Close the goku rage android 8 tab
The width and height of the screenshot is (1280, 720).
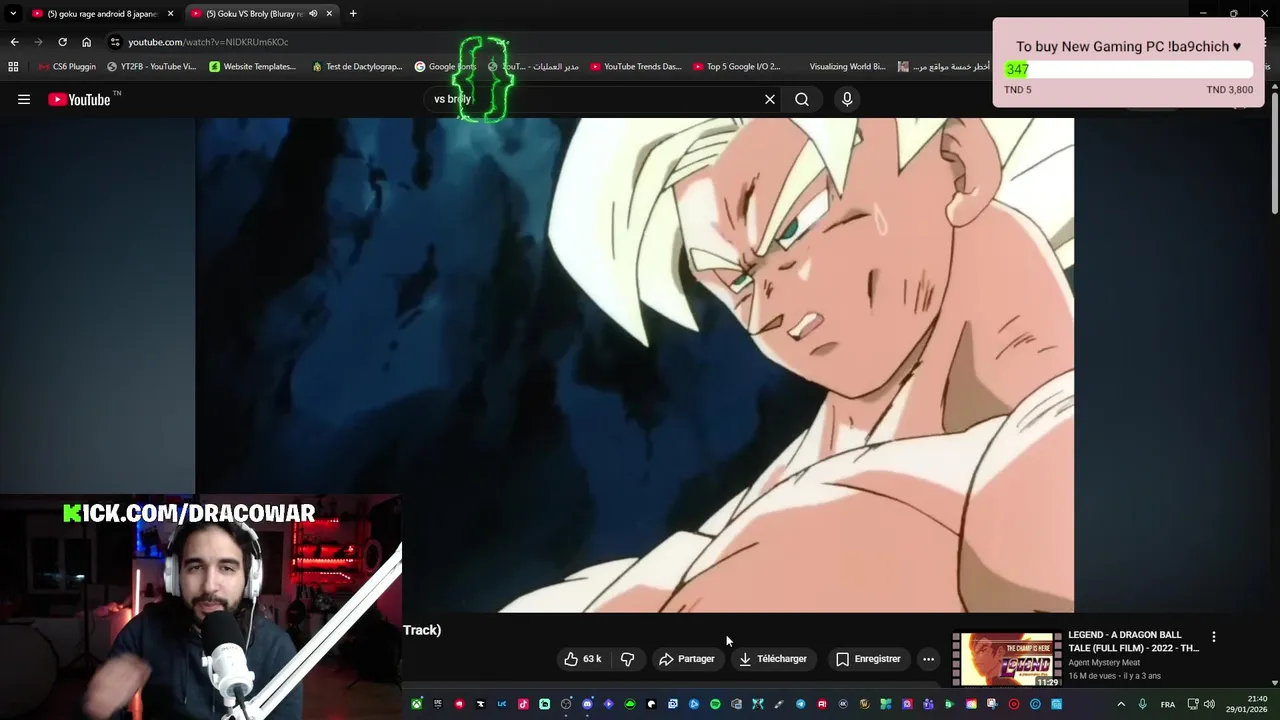pyautogui.click(x=170, y=14)
